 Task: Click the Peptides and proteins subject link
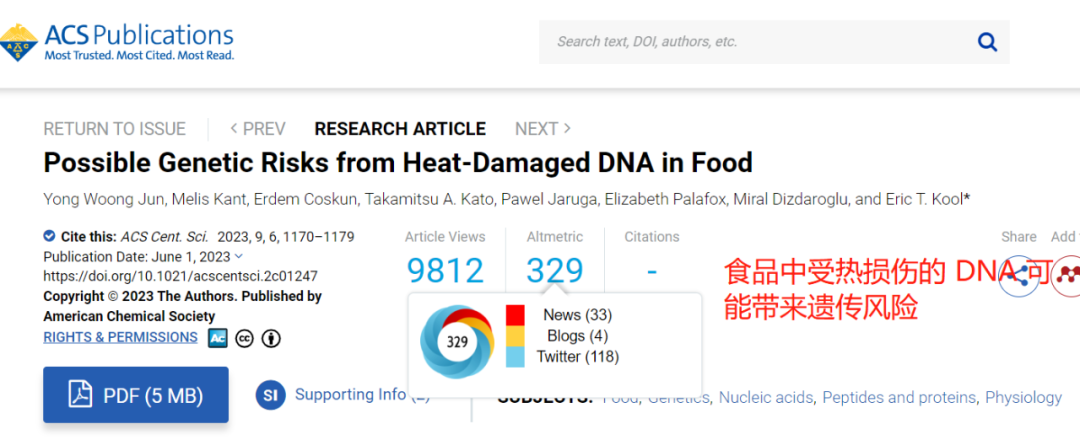click(900, 397)
